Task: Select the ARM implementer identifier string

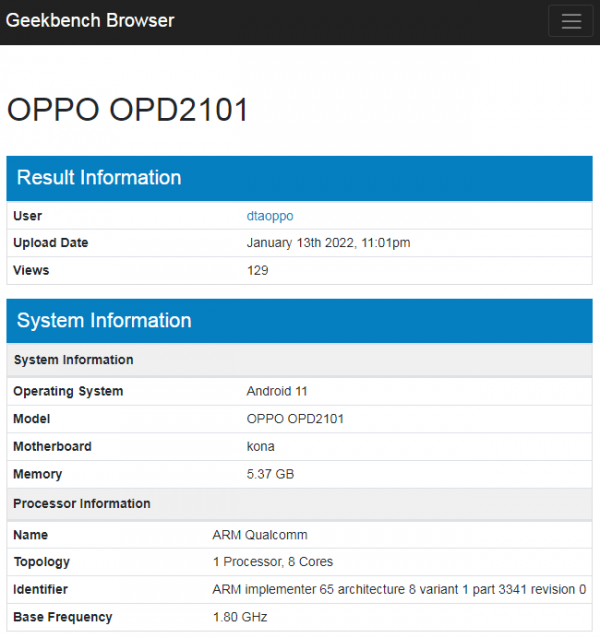Action: [x=399, y=589]
